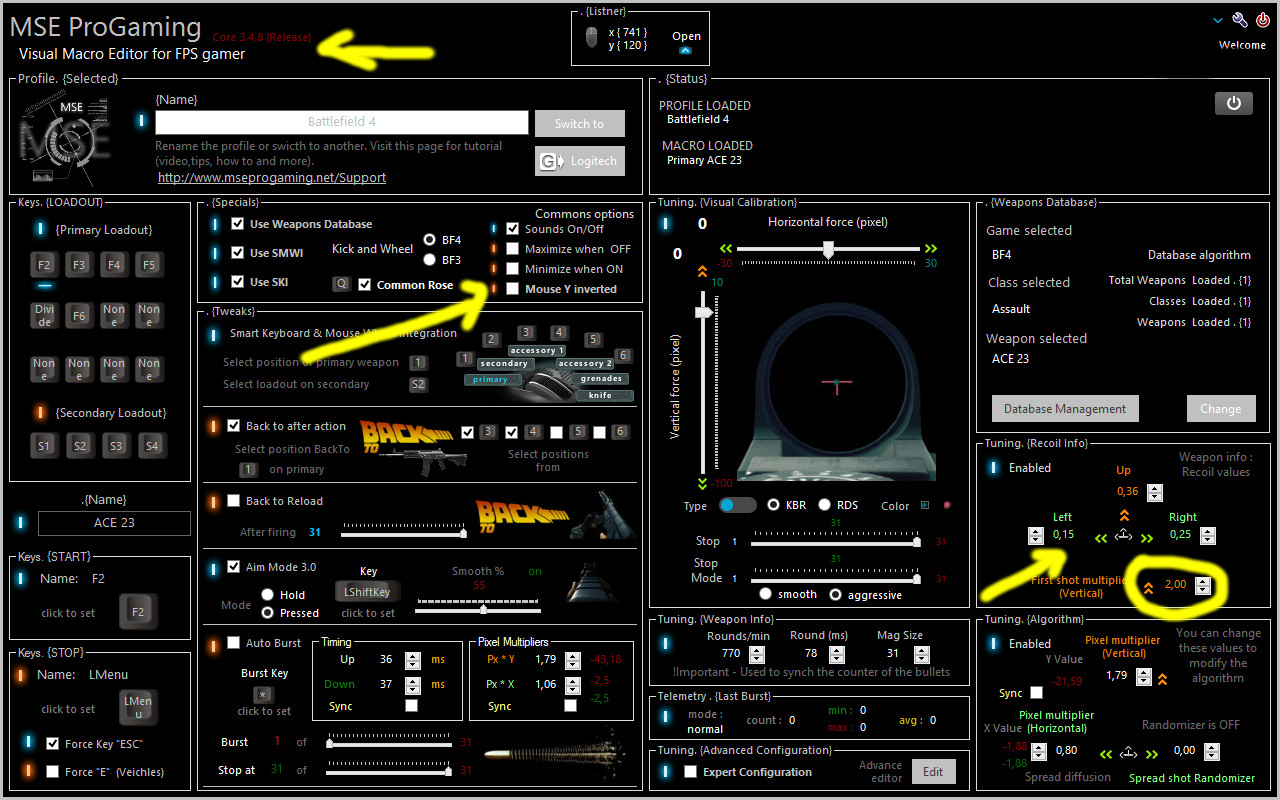Toggle the Use SKI checkbox
This screenshot has height=800, width=1280.
pyautogui.click(x=237, y=282)
